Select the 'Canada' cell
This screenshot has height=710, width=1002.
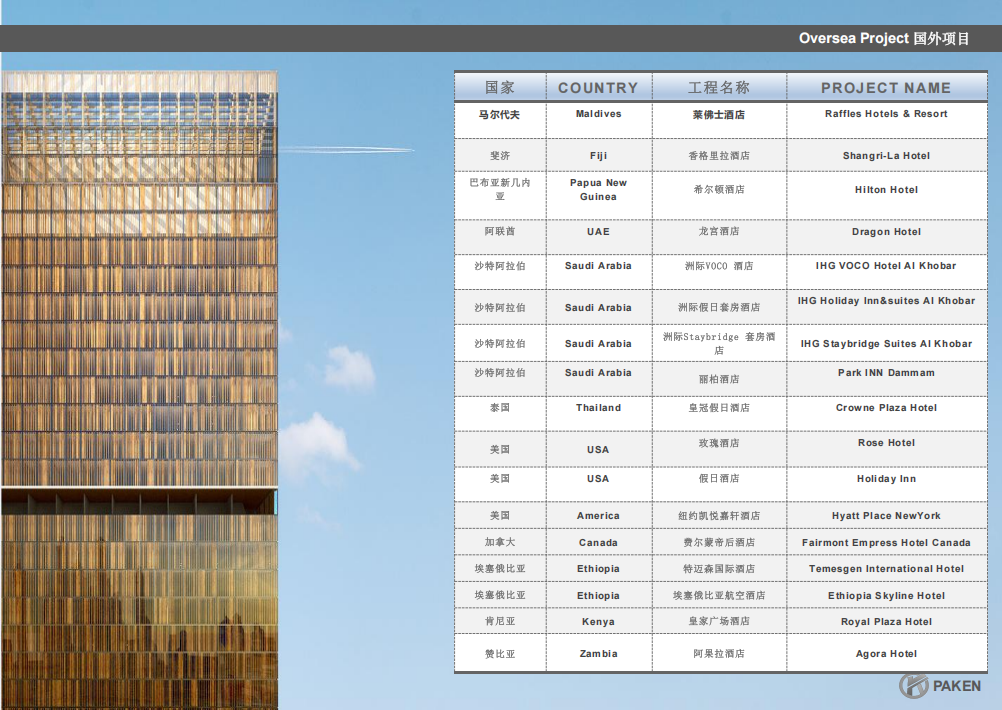[599, 542]
